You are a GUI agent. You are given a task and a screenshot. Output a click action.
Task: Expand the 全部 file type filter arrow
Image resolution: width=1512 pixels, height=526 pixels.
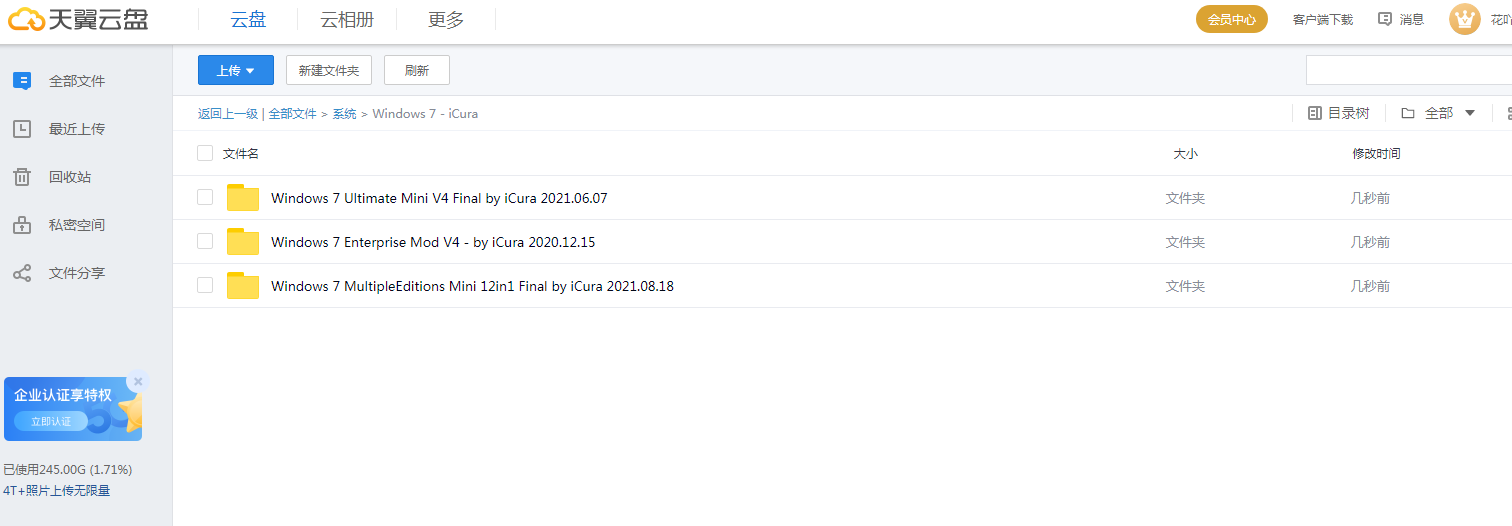1470,113
